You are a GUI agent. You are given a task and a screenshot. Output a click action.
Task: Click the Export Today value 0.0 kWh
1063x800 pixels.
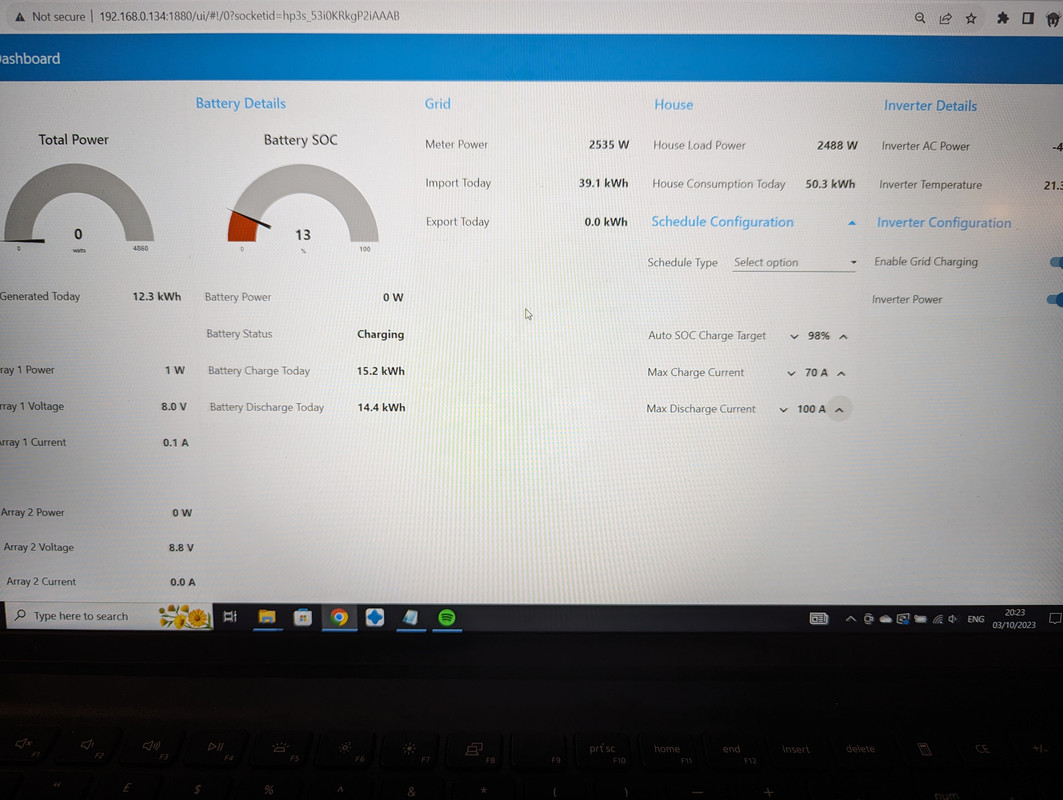point(606,222)
